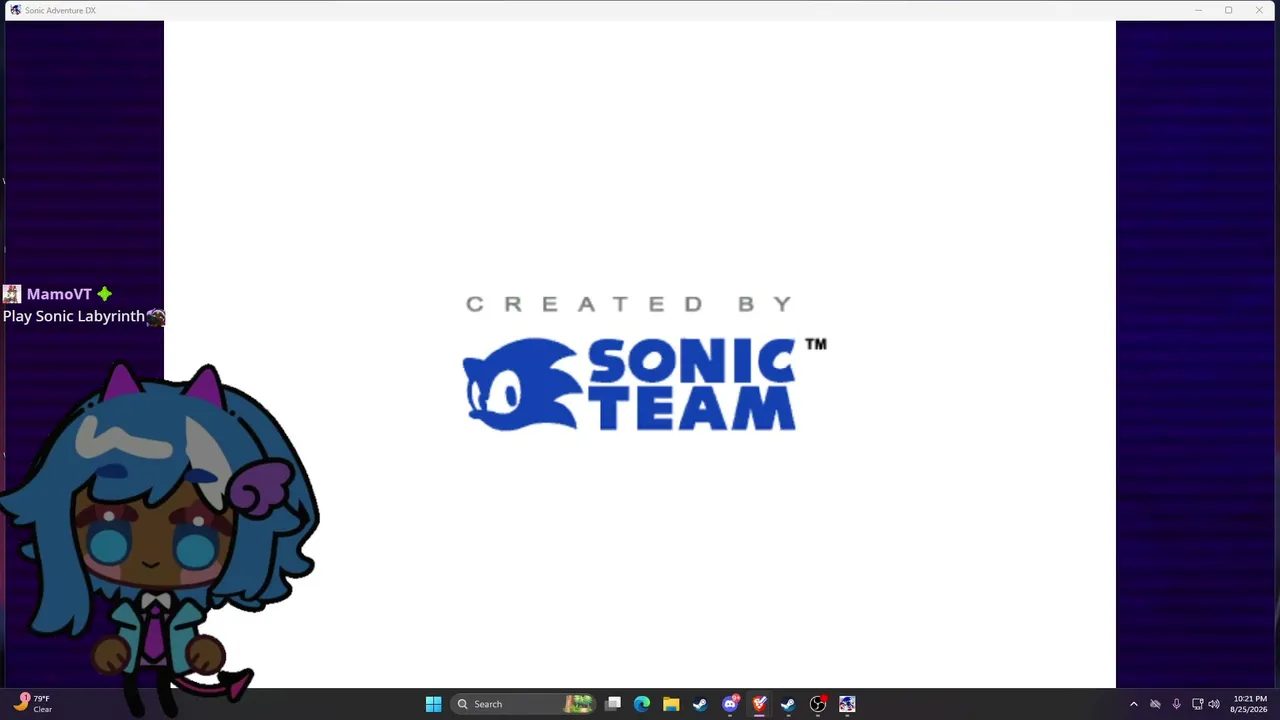Minimize the Sonic Adventure DX window
The width and height of the screenshot is (1280, 720).
tap(1198, 10)
